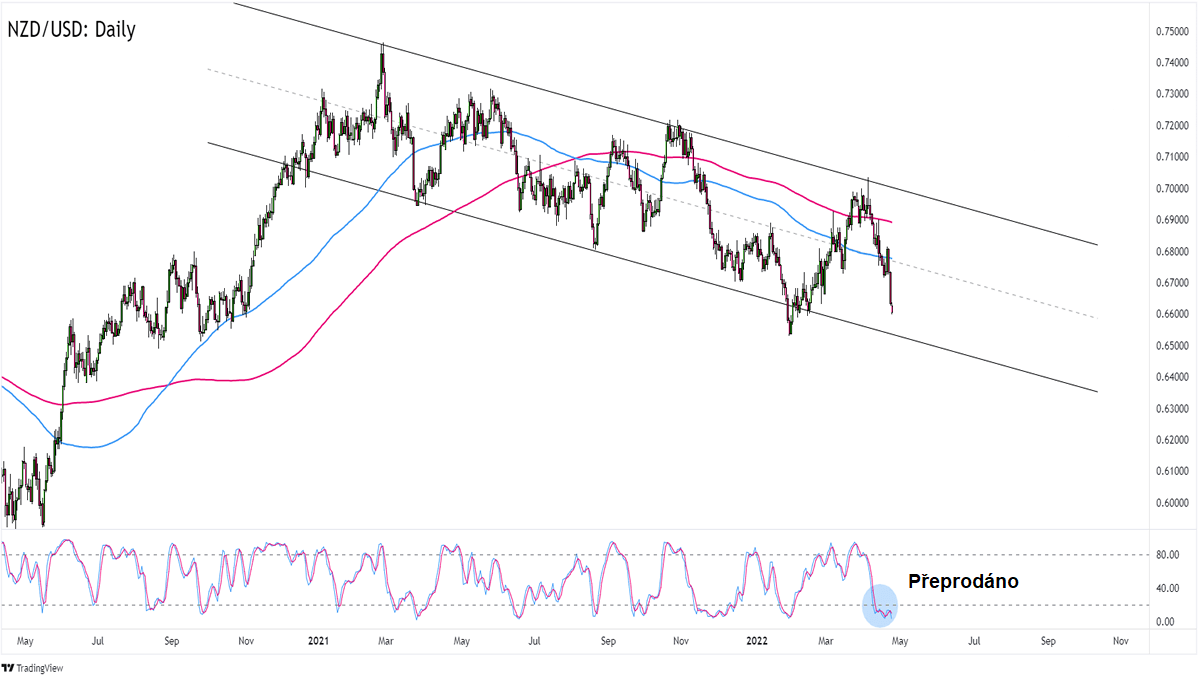Click the 0.63000 price axis label

(x=1172, y=409)
